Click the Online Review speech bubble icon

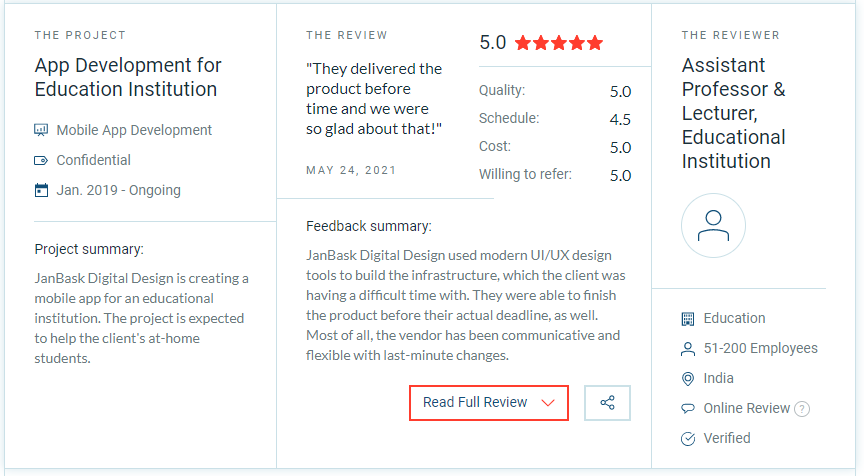coord(687,409)
